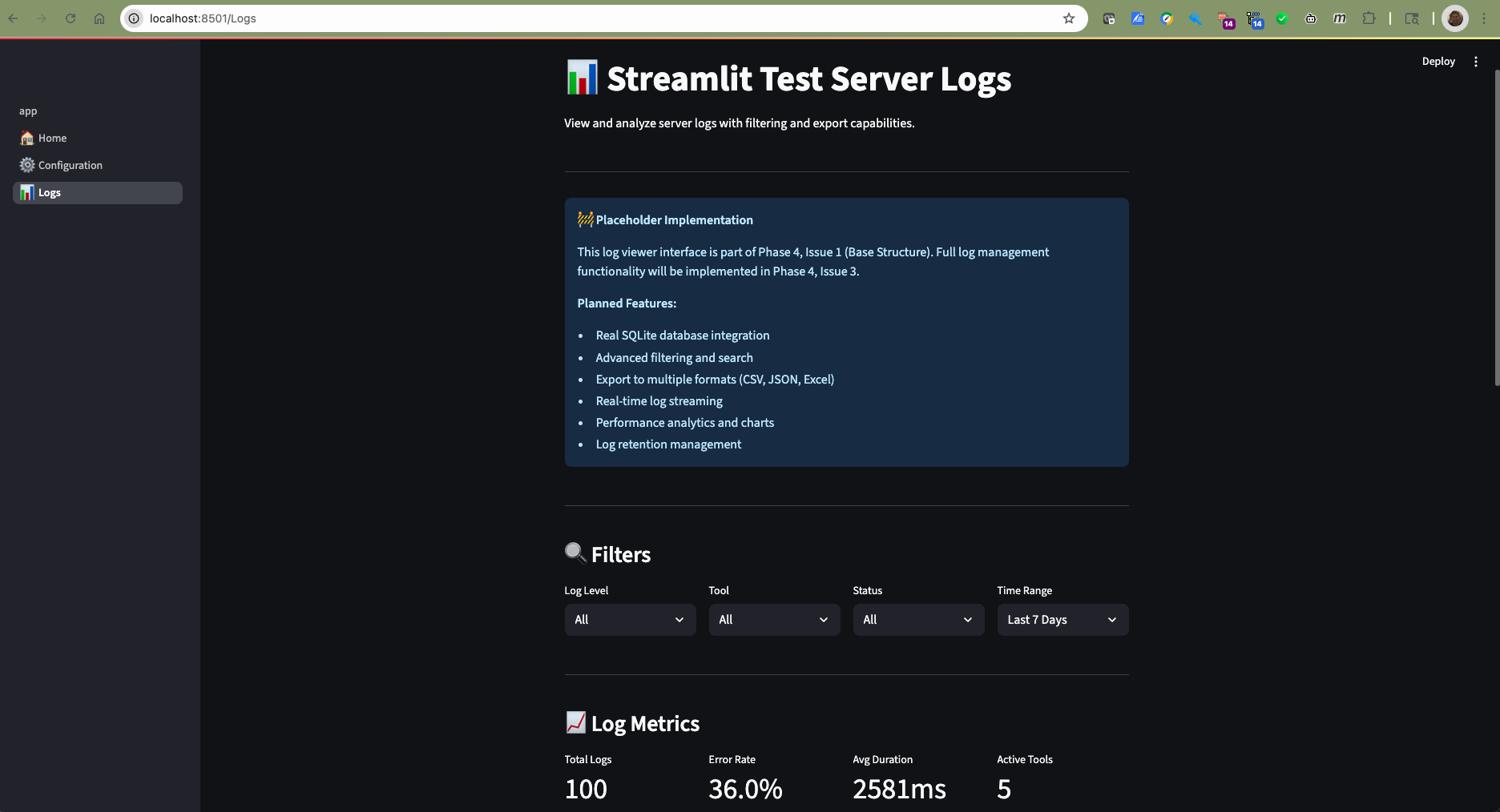Image resolution: width=1500 pixels, height=812 pixels.
Task: Click the browser back arrow
Action: tap(14, 18)
